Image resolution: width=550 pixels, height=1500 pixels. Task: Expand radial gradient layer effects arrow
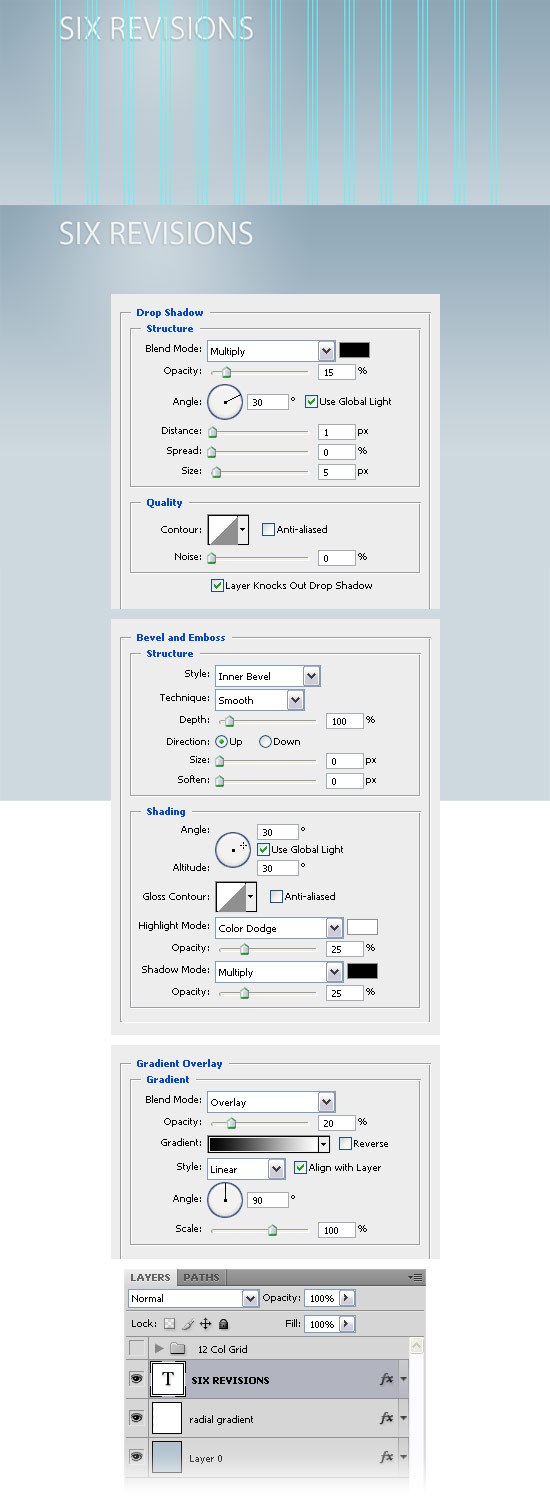(403, 1418)
